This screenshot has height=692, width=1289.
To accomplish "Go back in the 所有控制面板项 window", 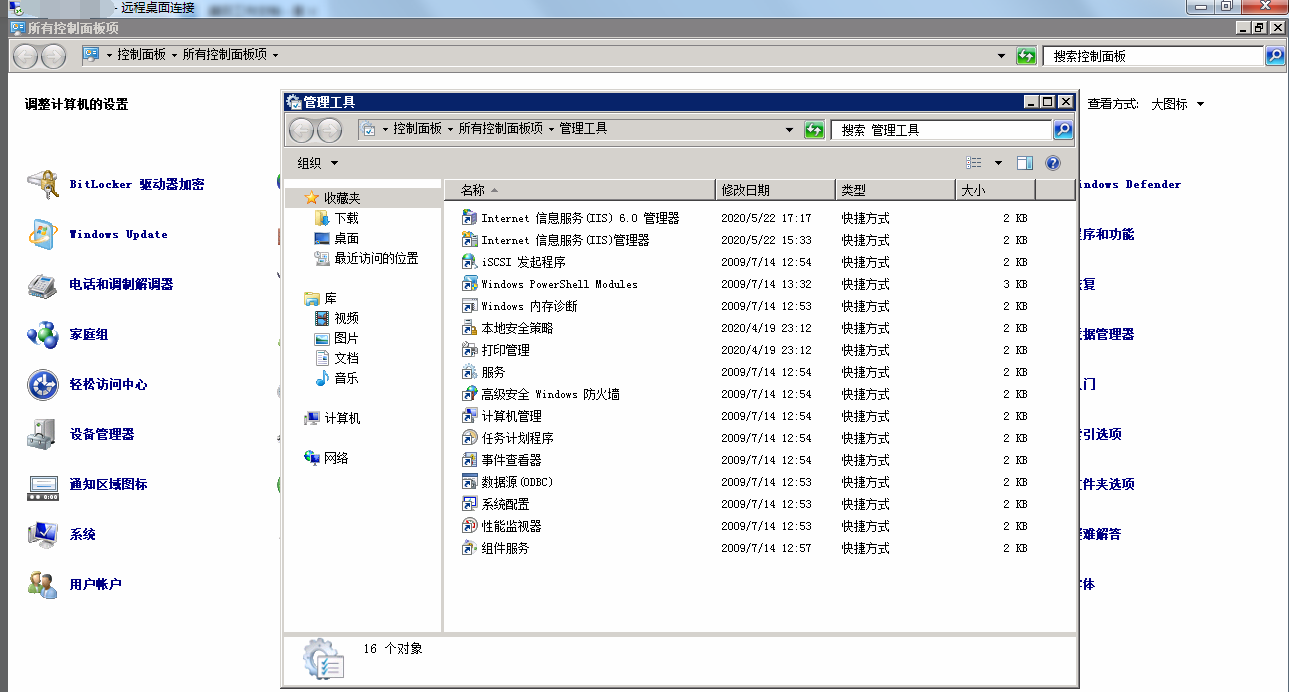I will (26, 56).
